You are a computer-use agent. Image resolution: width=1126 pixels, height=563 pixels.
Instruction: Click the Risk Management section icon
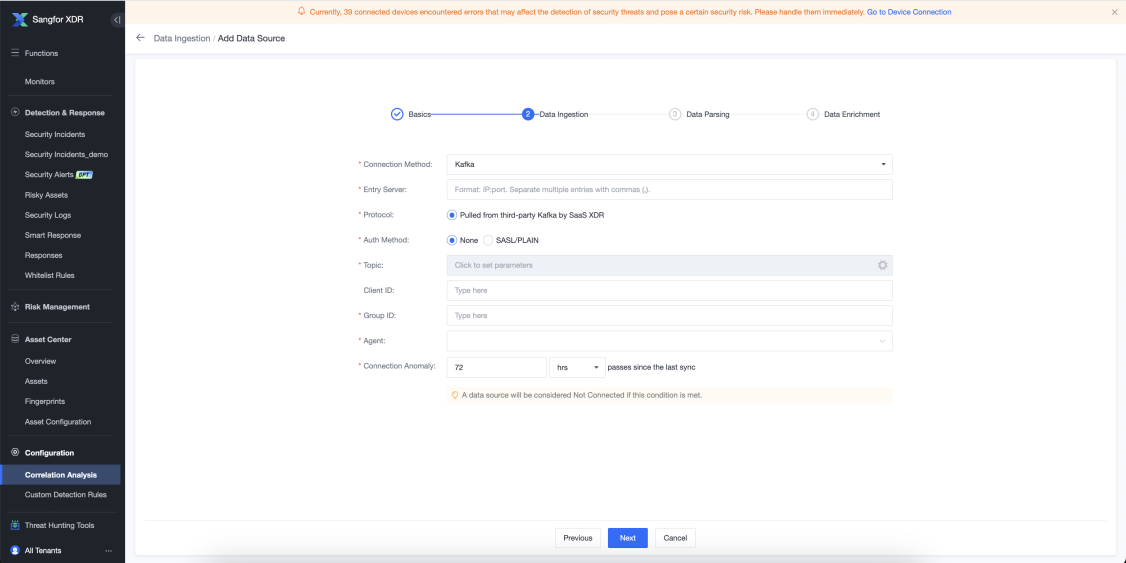pos(15,307)
